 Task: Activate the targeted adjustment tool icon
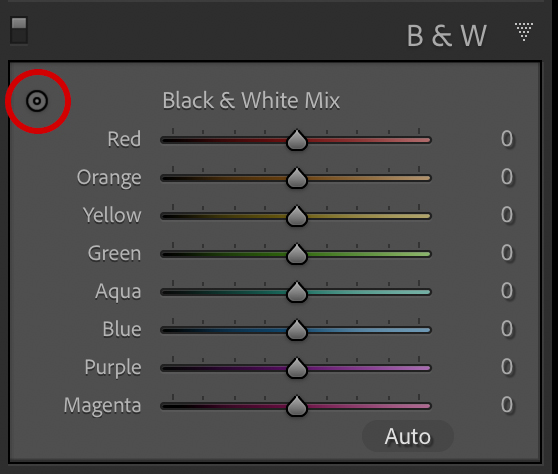click(x=37, y=101)
